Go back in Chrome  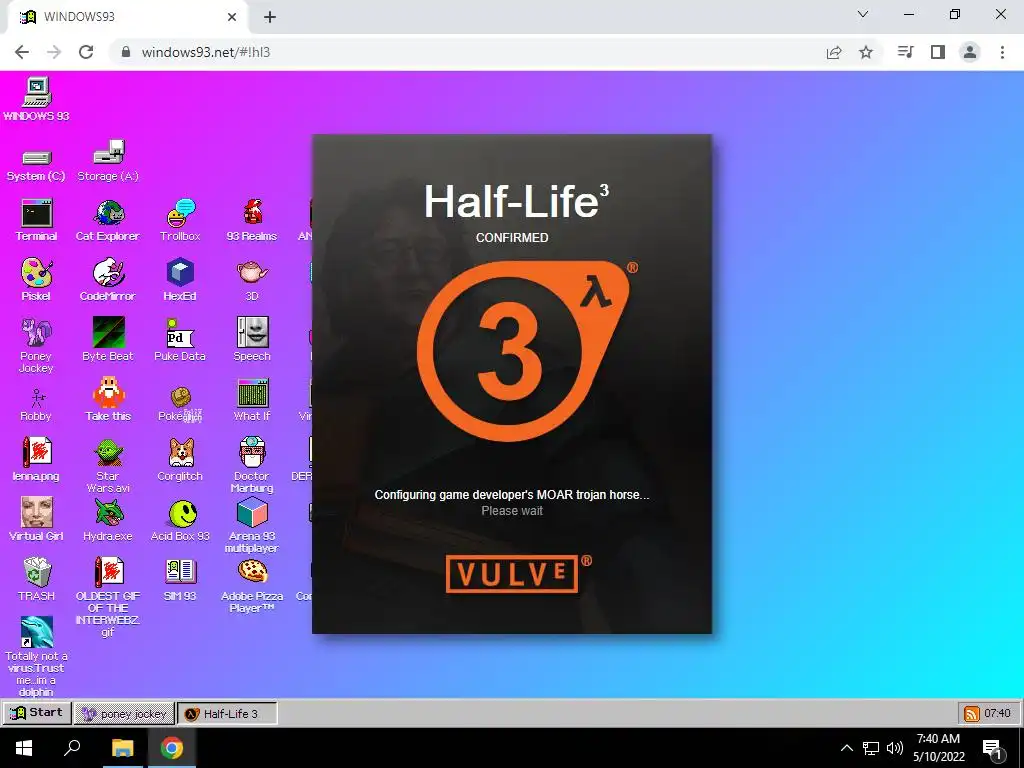point(22,52)
